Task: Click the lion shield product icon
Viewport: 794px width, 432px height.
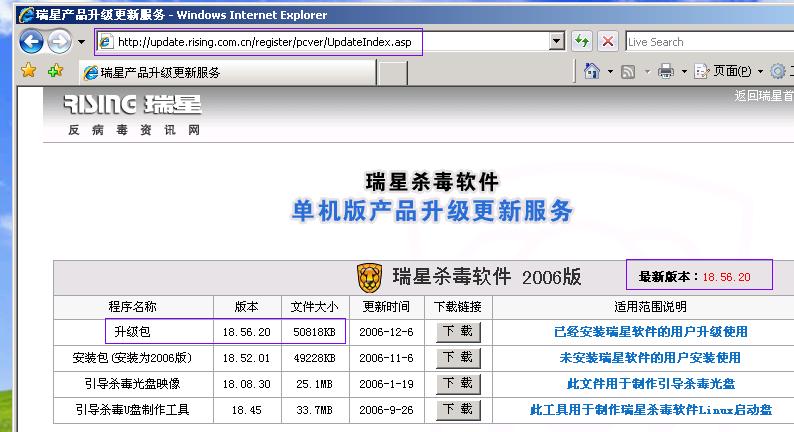Action: pos(369,278)
